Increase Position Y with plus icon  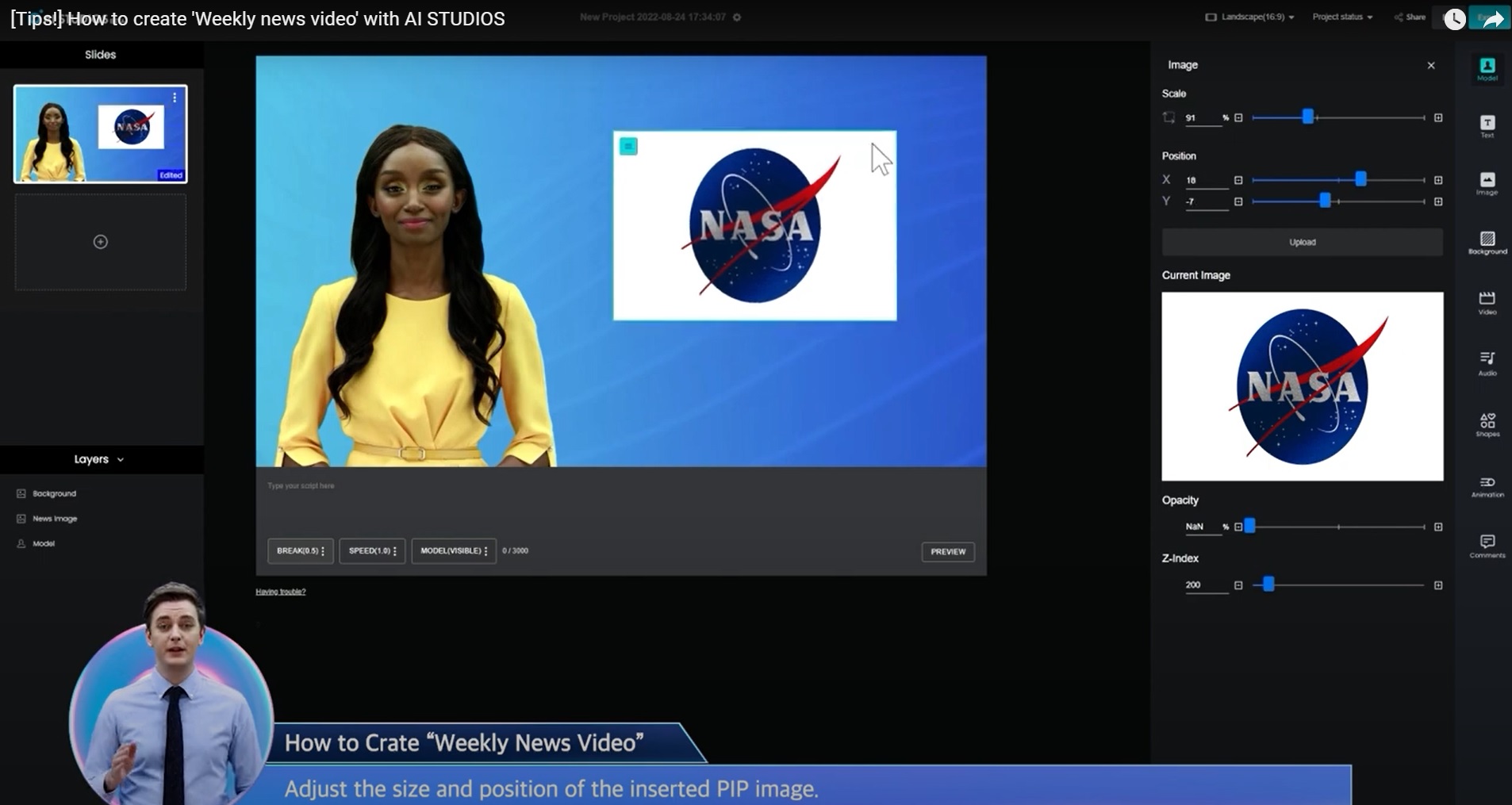(x=1438, y=202)
